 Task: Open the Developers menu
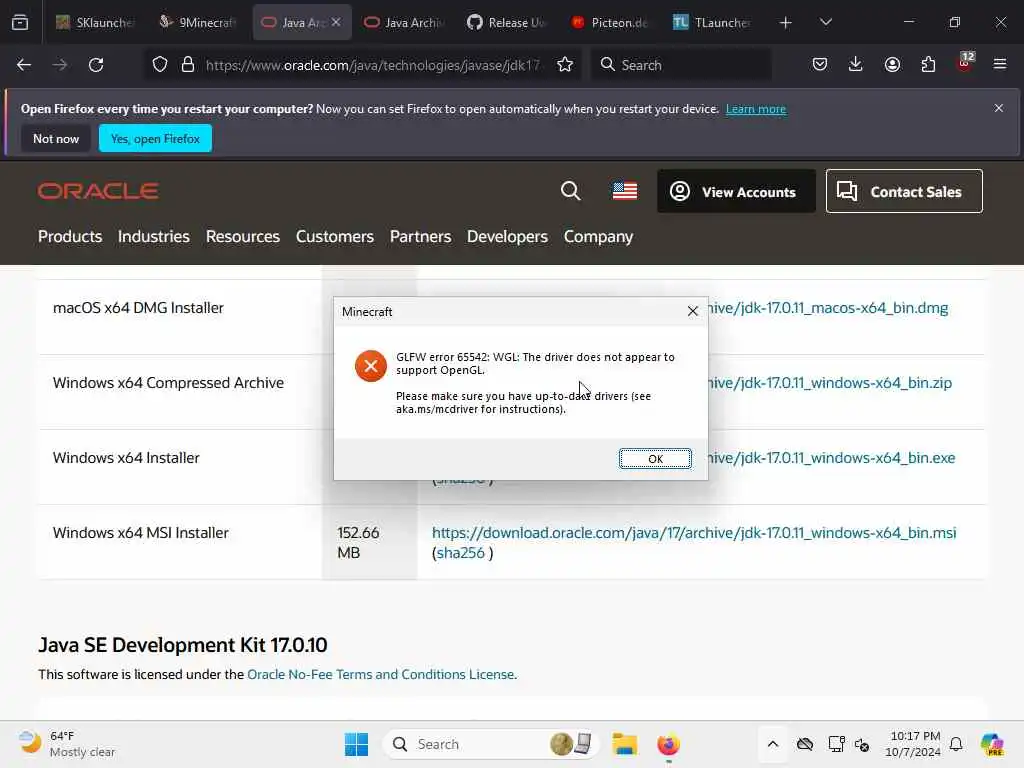point(507,236)
